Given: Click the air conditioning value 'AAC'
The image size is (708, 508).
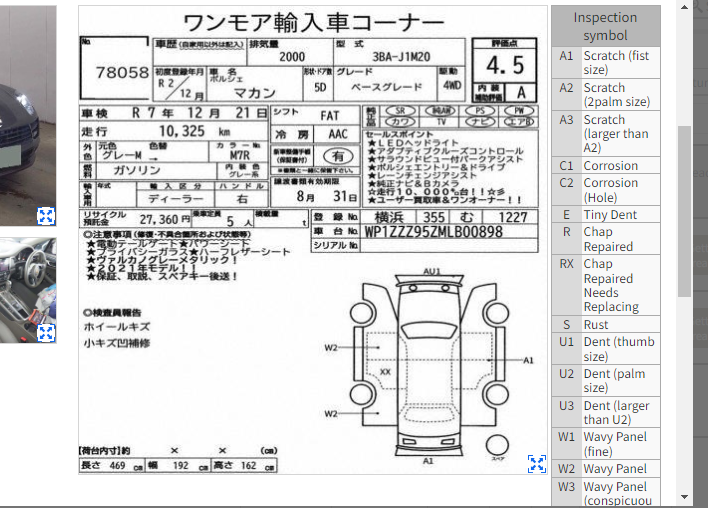Looking at the screenshot, I should click(x=338, y=134).
